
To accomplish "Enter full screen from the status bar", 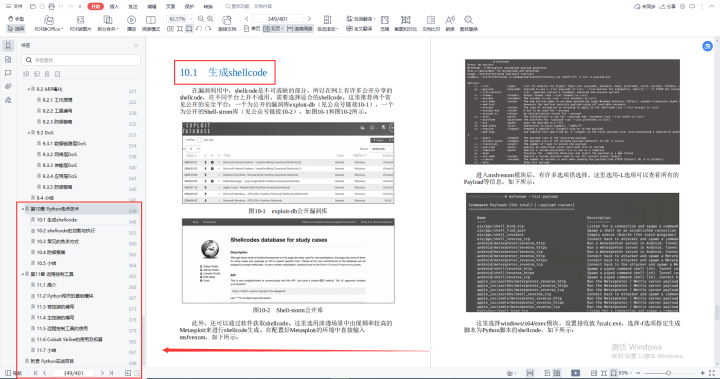I will tap(712, 373).
